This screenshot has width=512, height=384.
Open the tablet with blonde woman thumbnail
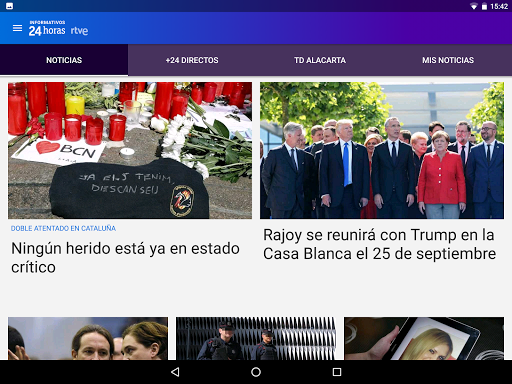tap(424, 338)
